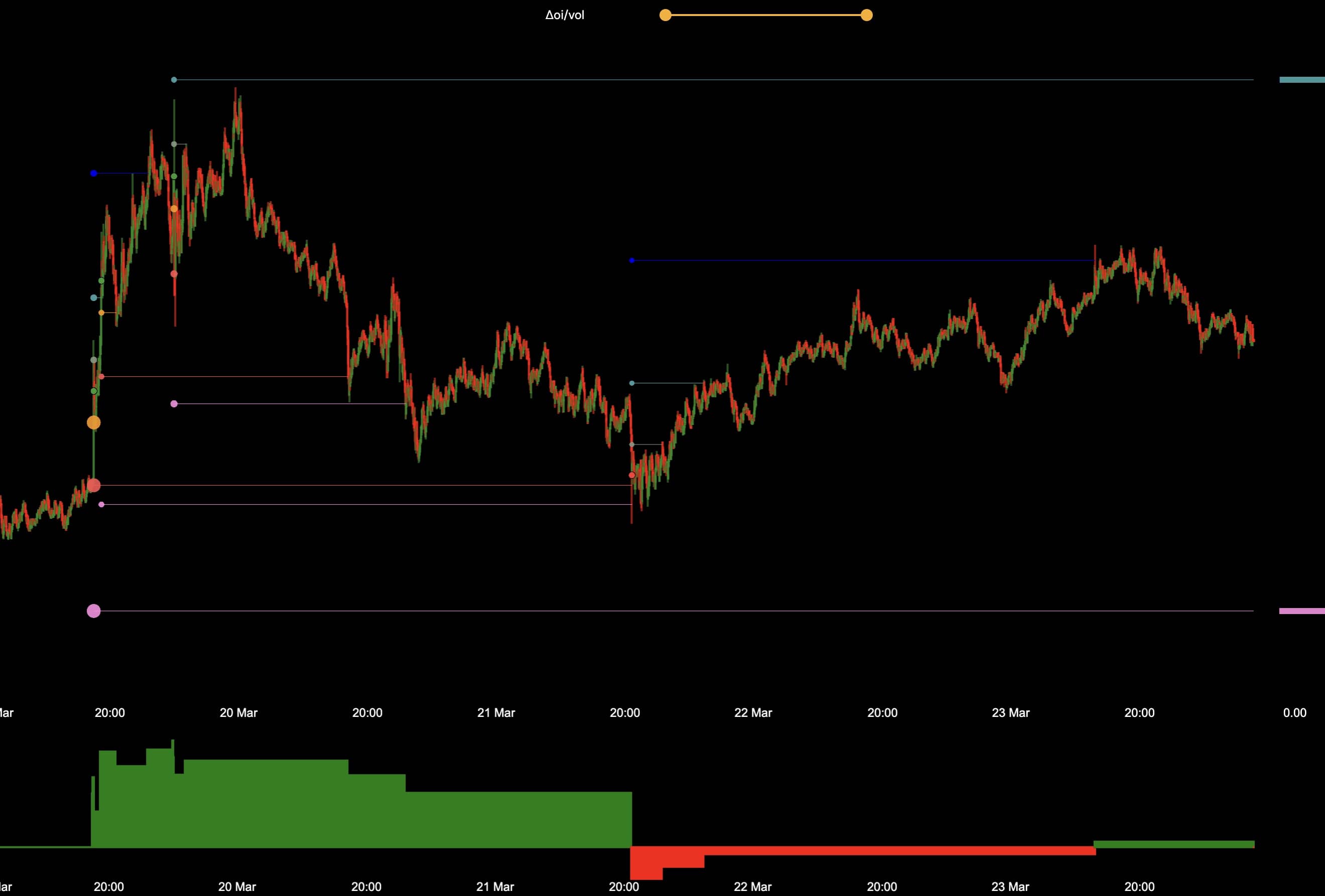Click the blue dot on the long blue line
The height and width of the screenshot is (896, 1325).
click(x=632, y=260)
